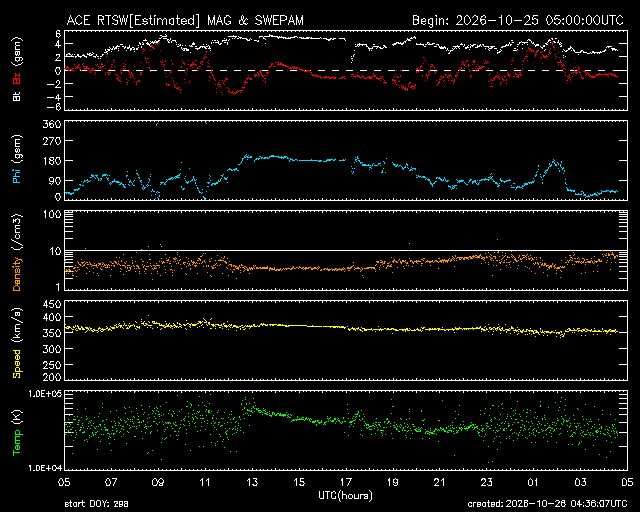Click the '17' hour tick label
Viewport: 640px width, 512px height.
[346, 482]
